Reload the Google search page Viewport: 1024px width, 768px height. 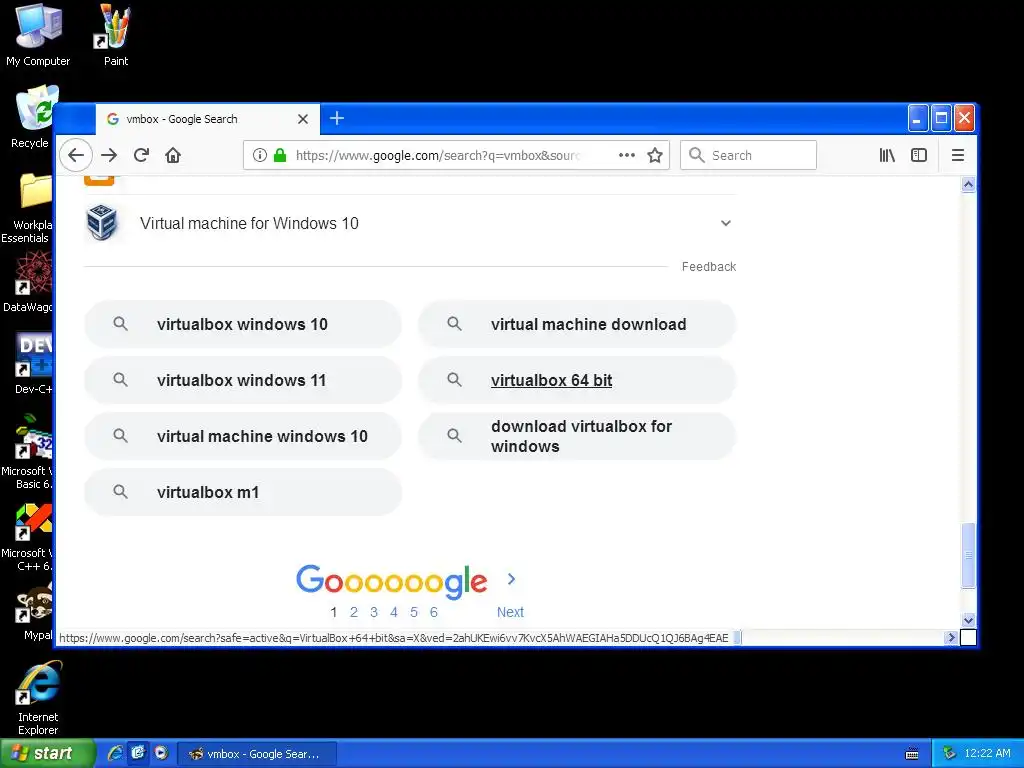click(141, 155)
